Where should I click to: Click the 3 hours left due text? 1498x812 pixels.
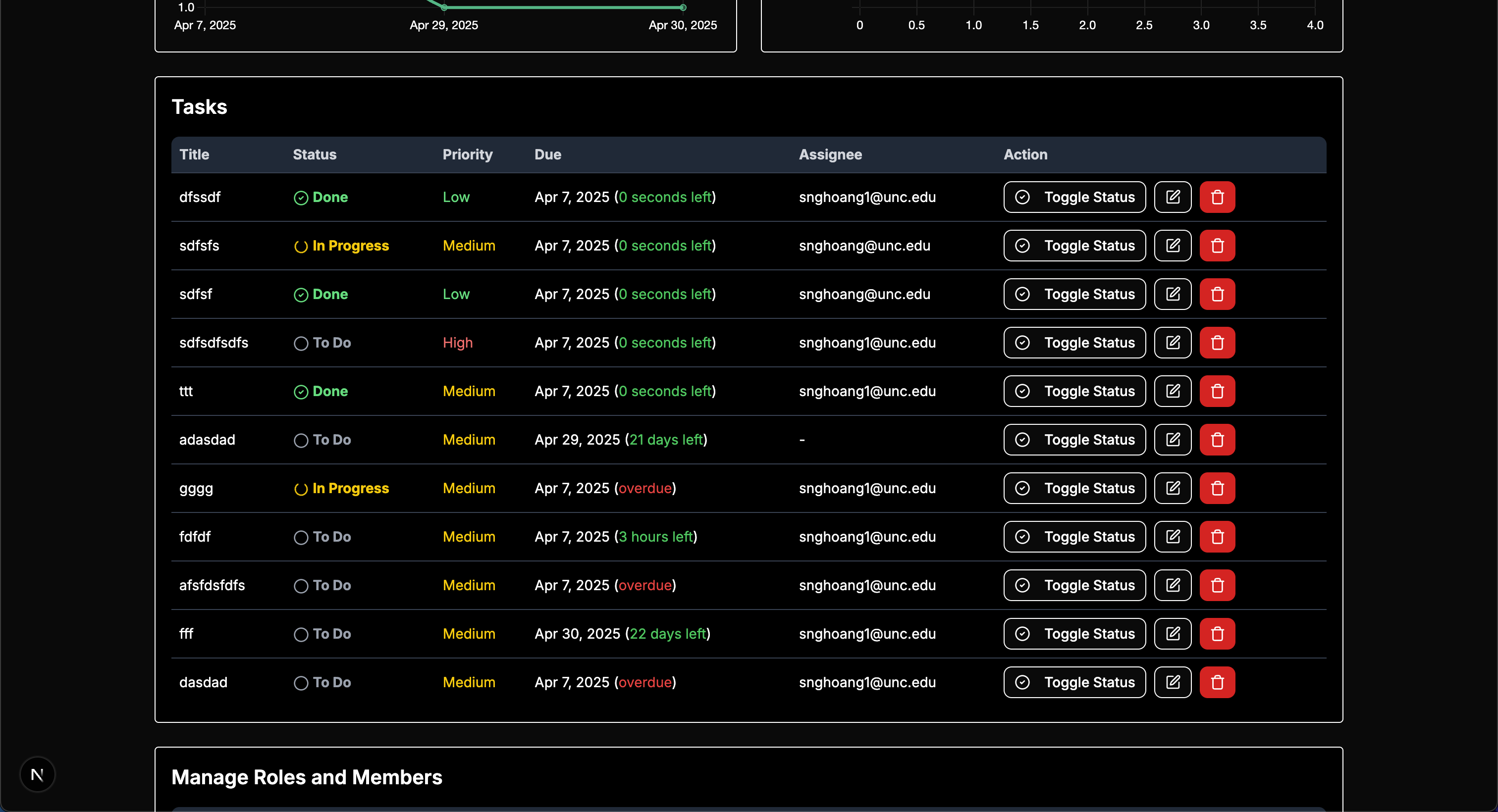click(x=656, y=537)
